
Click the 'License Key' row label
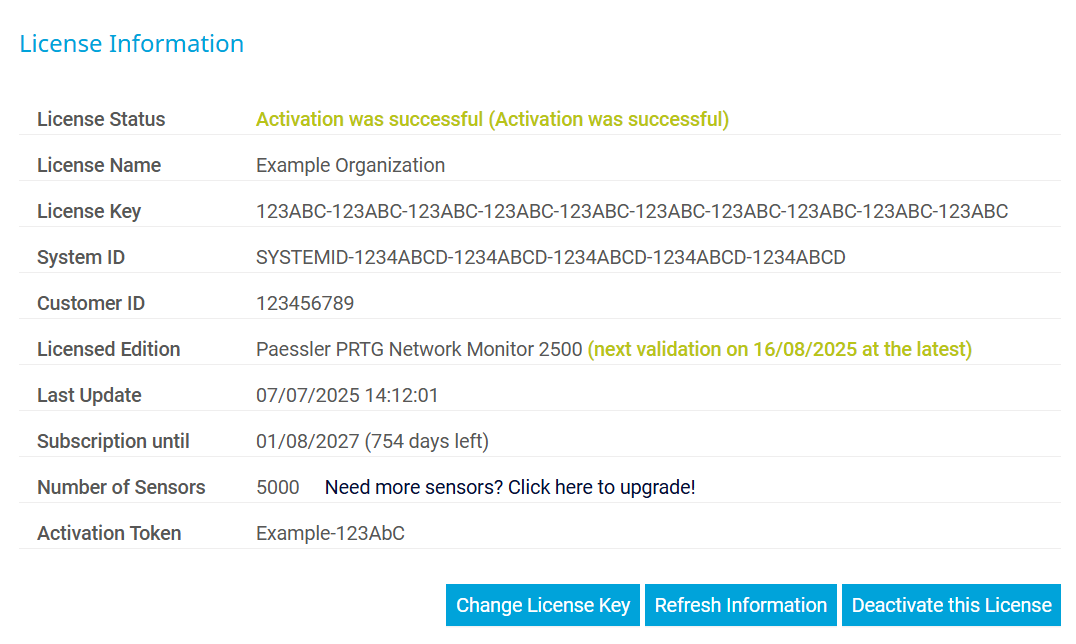tap(89, 211)
